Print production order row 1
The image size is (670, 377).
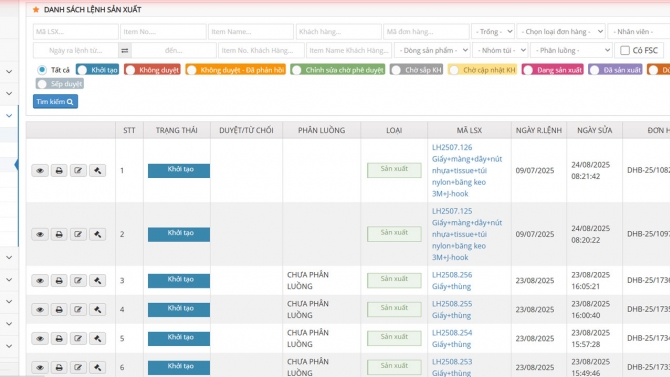coord(59,171)
